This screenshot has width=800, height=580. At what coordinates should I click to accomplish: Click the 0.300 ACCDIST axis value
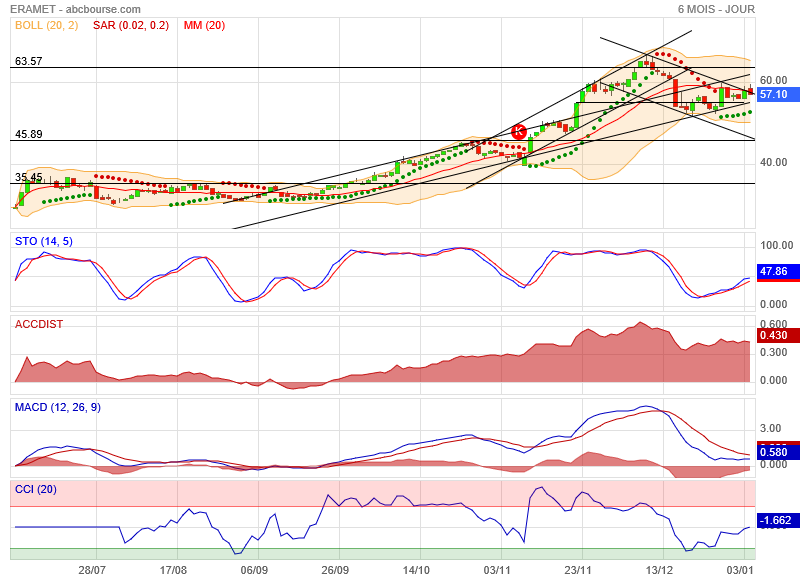[773, 352]
